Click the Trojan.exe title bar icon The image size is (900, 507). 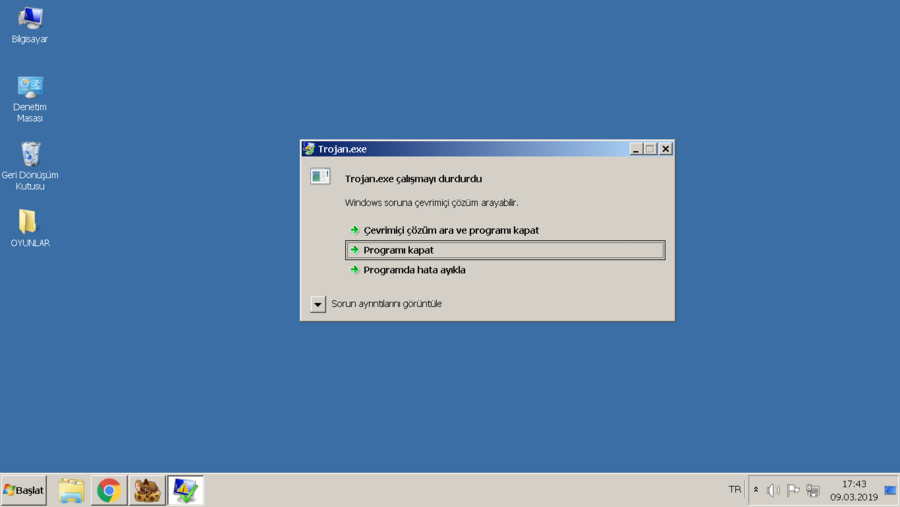click(309, 149)
